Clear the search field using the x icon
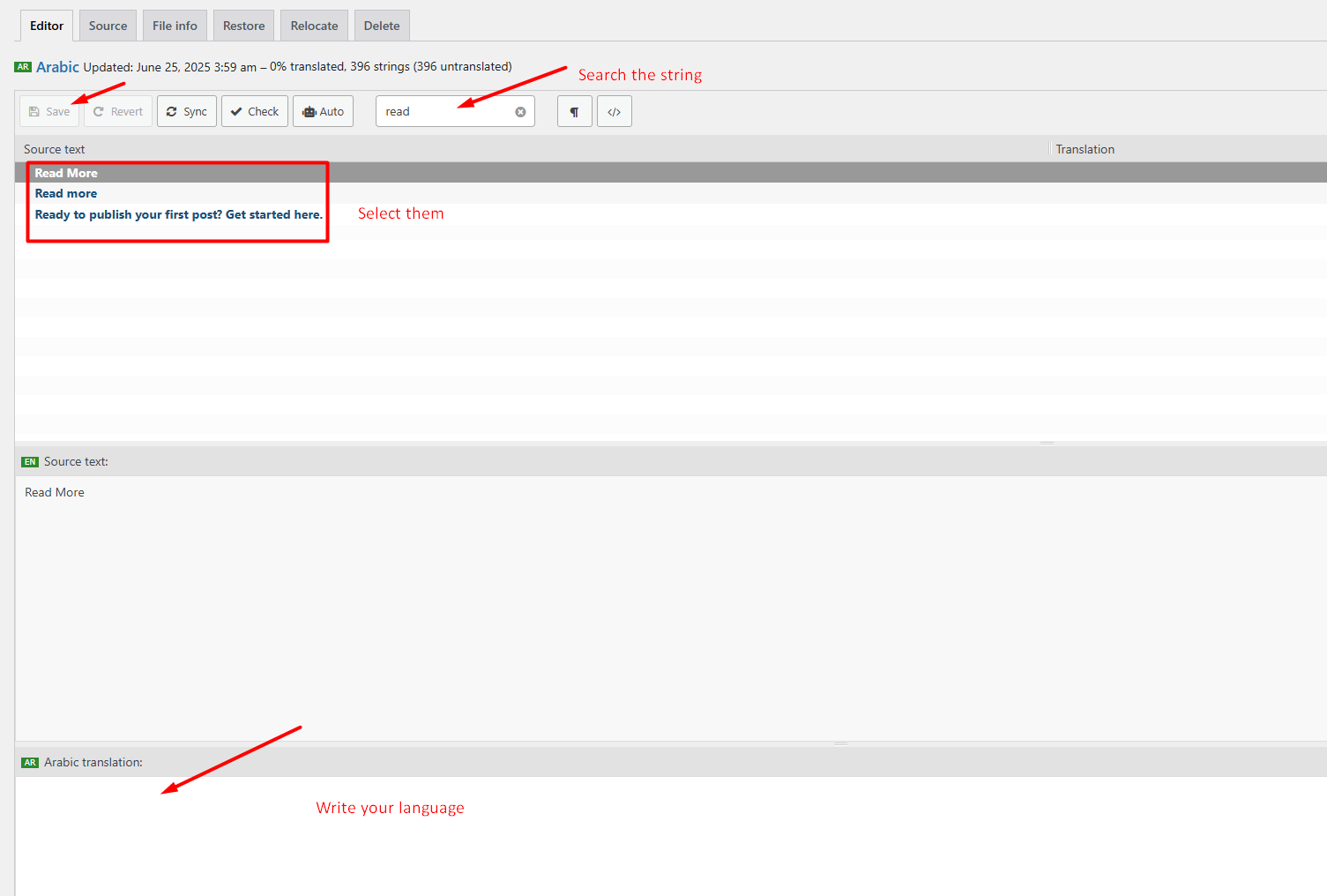 pos(520,112)
